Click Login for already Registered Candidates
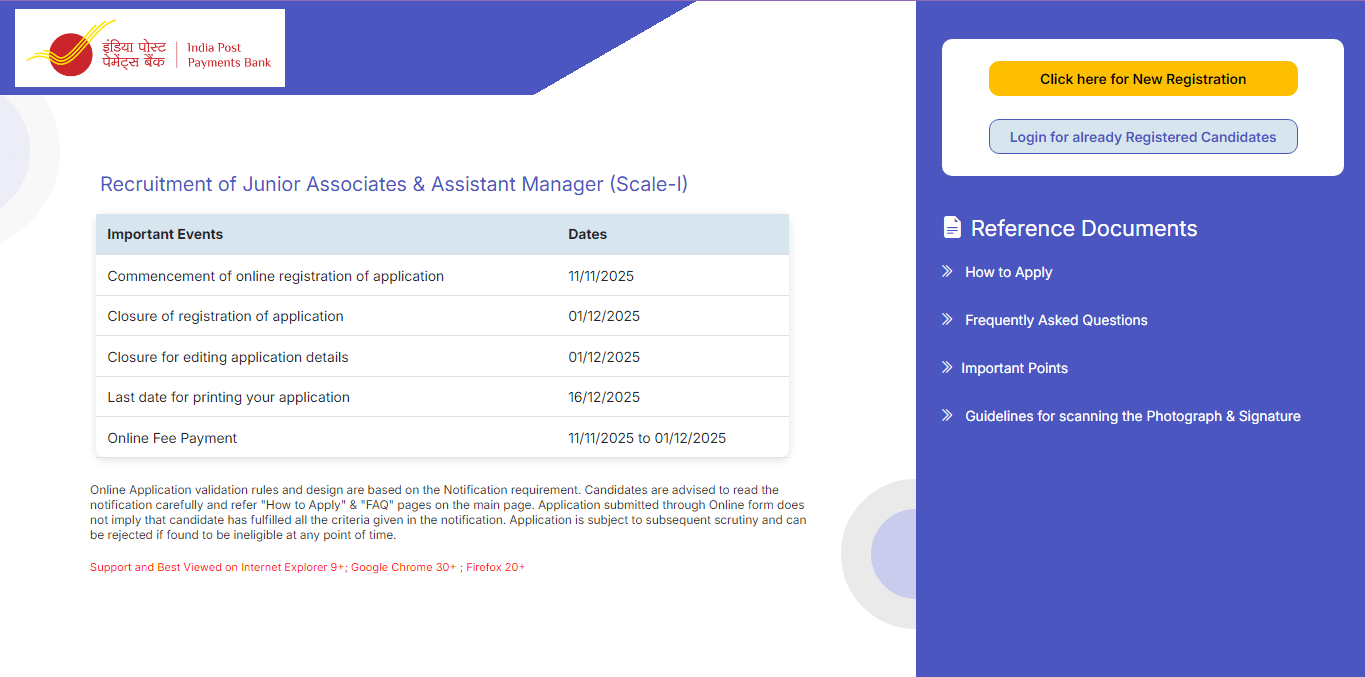 [x=1142, y=136]
